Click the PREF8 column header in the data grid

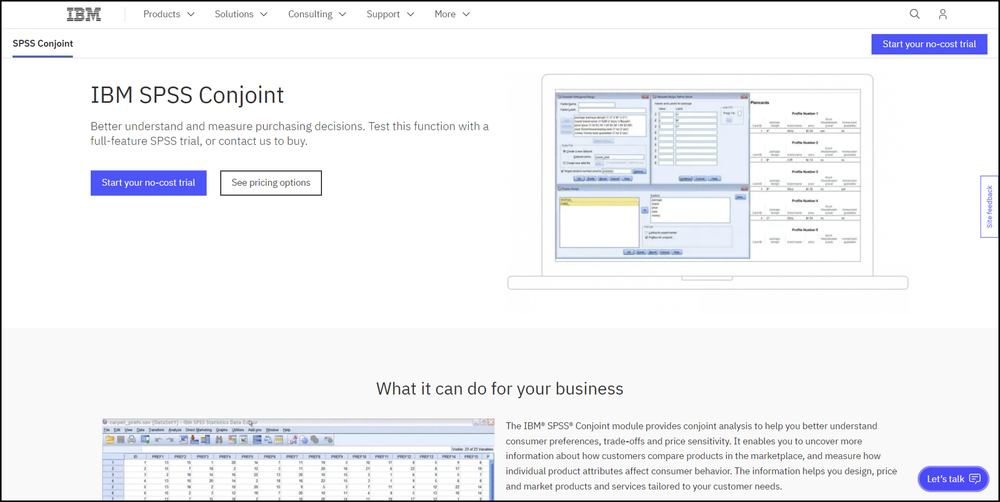314,457
